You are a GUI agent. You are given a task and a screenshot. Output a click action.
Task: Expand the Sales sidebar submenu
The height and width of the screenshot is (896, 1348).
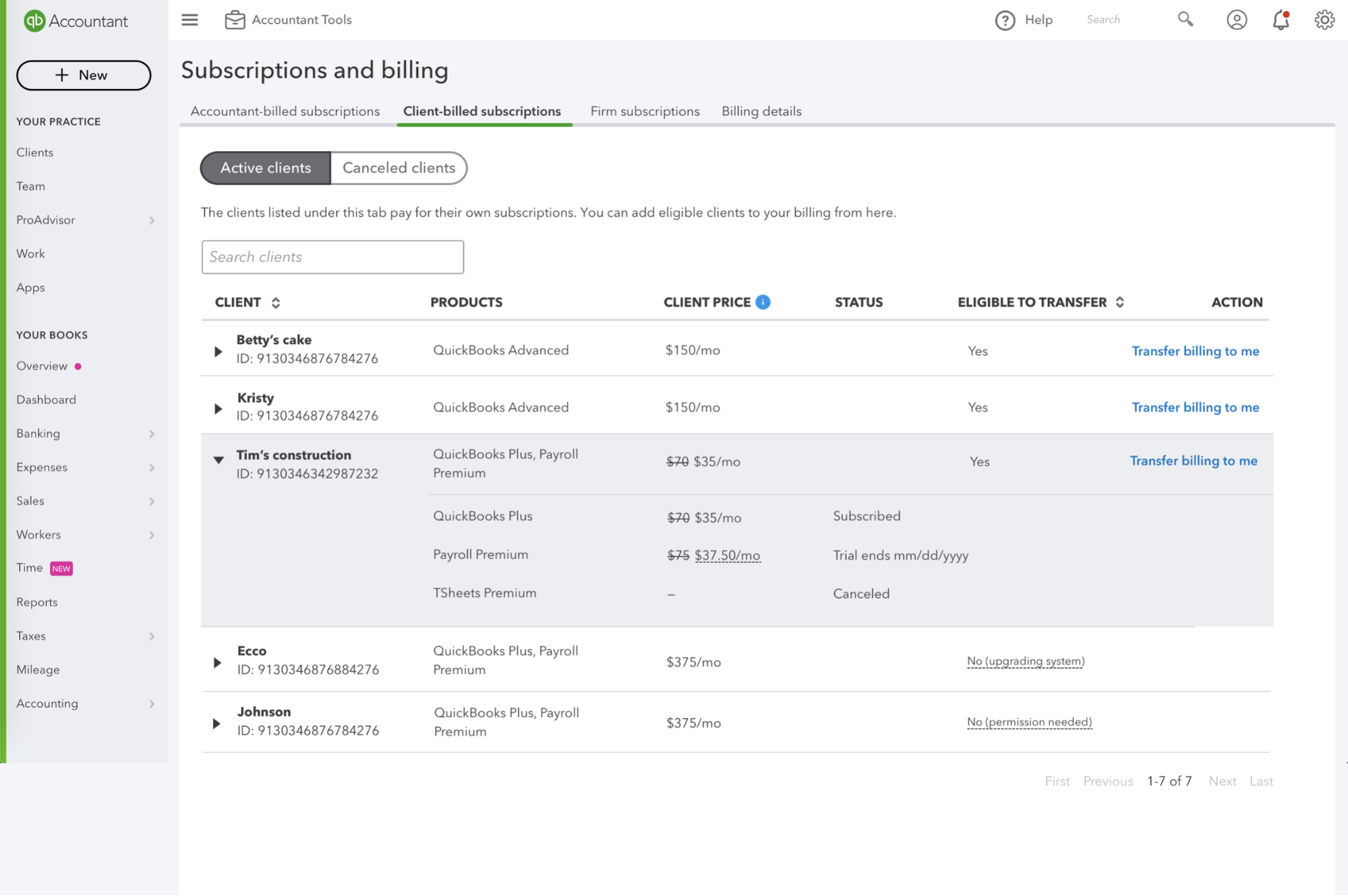[152, 502]
